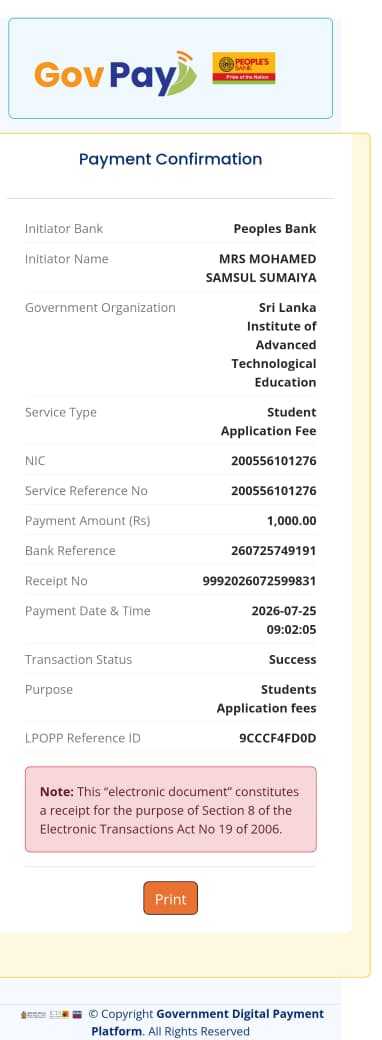Click the Peoples Bank initiator value
382x1040 pixels.
(x=275, y=228)
